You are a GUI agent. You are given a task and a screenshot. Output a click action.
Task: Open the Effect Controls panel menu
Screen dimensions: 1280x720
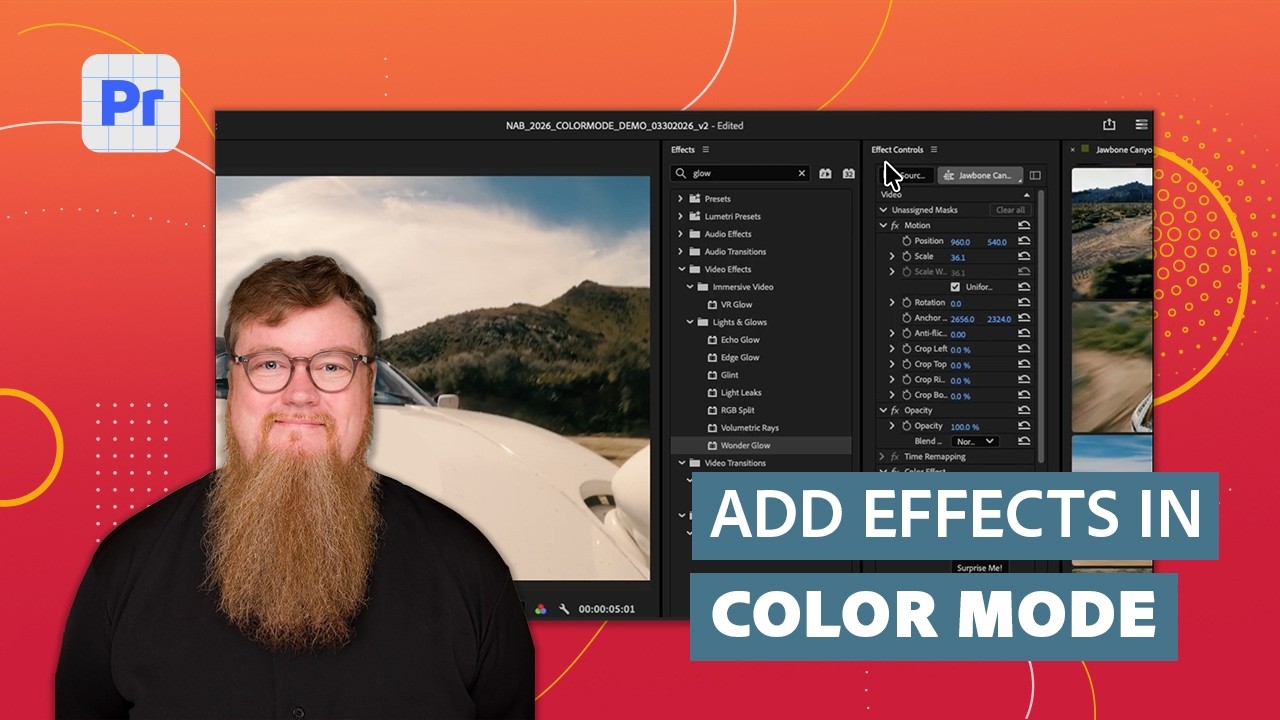[x=933, y=150]
